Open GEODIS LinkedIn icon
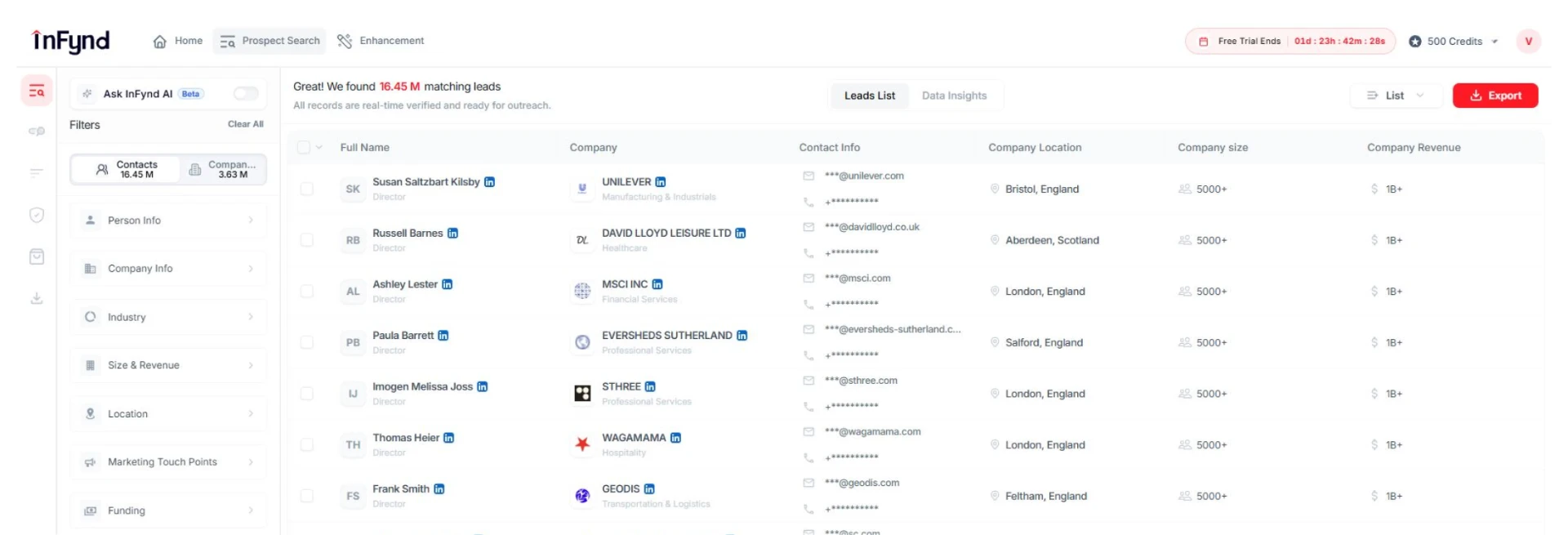 tap(649, 488)
